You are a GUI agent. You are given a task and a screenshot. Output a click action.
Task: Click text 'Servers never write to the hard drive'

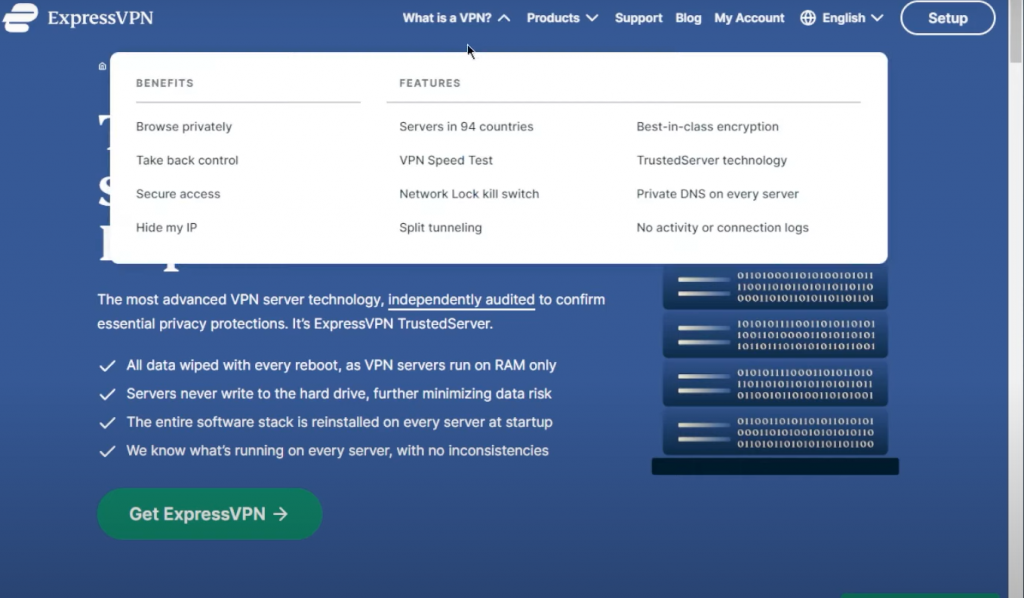[x=246, y=394]
